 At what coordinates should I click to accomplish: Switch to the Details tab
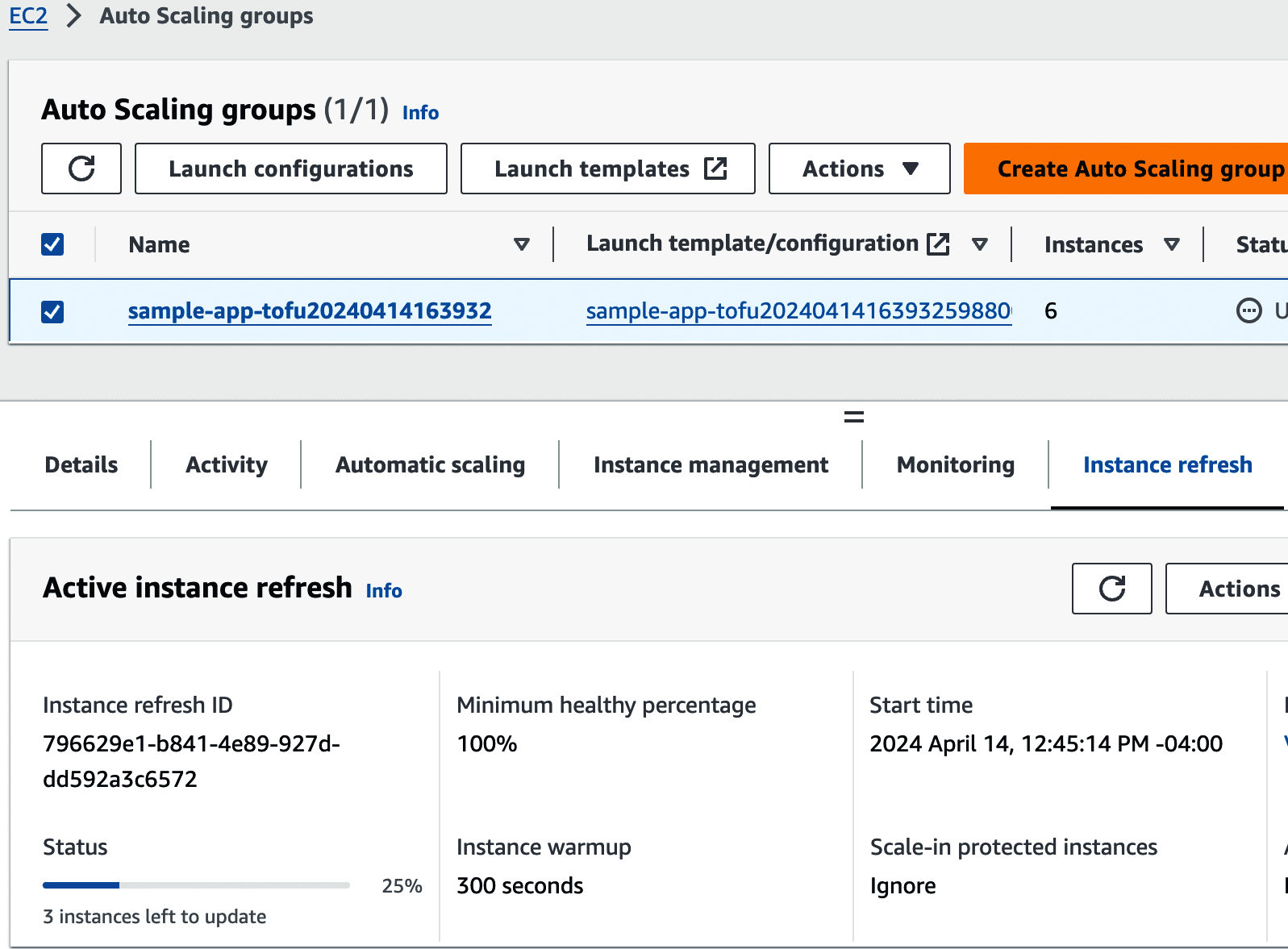point(81,464)
